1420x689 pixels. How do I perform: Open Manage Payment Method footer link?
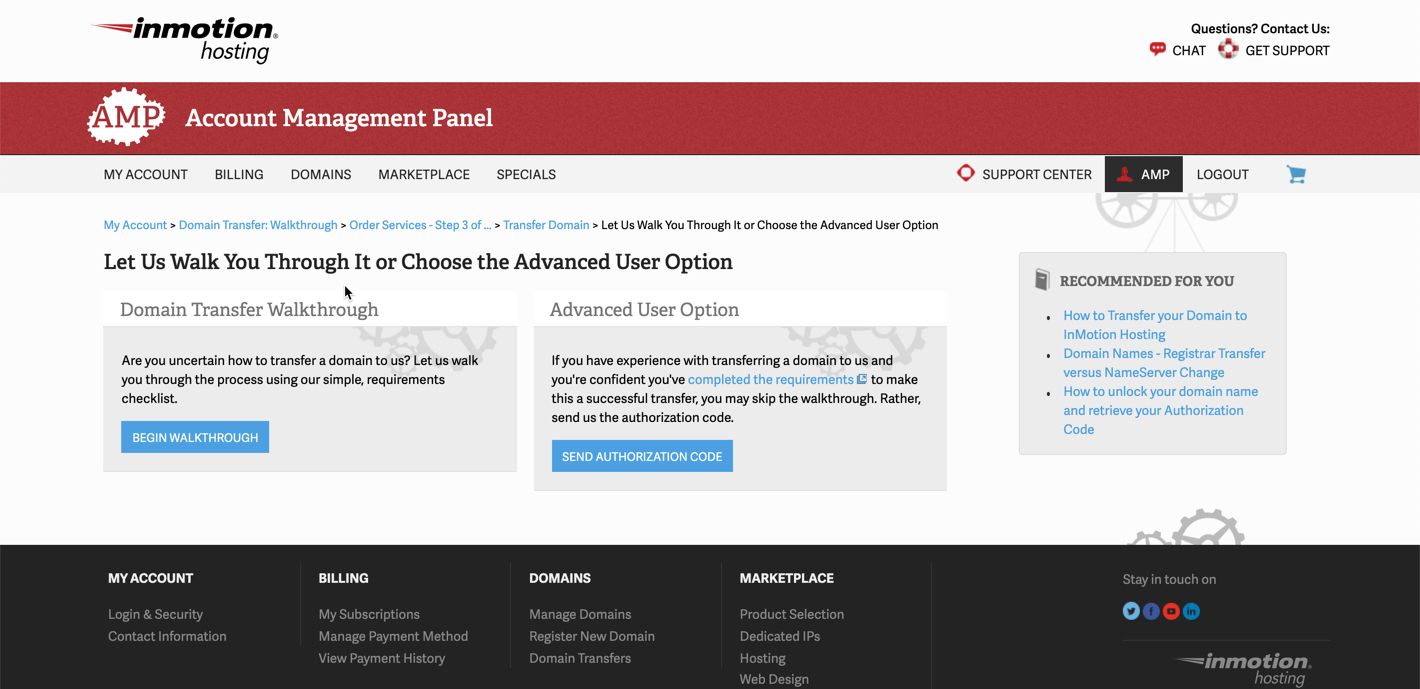[393, 636]
